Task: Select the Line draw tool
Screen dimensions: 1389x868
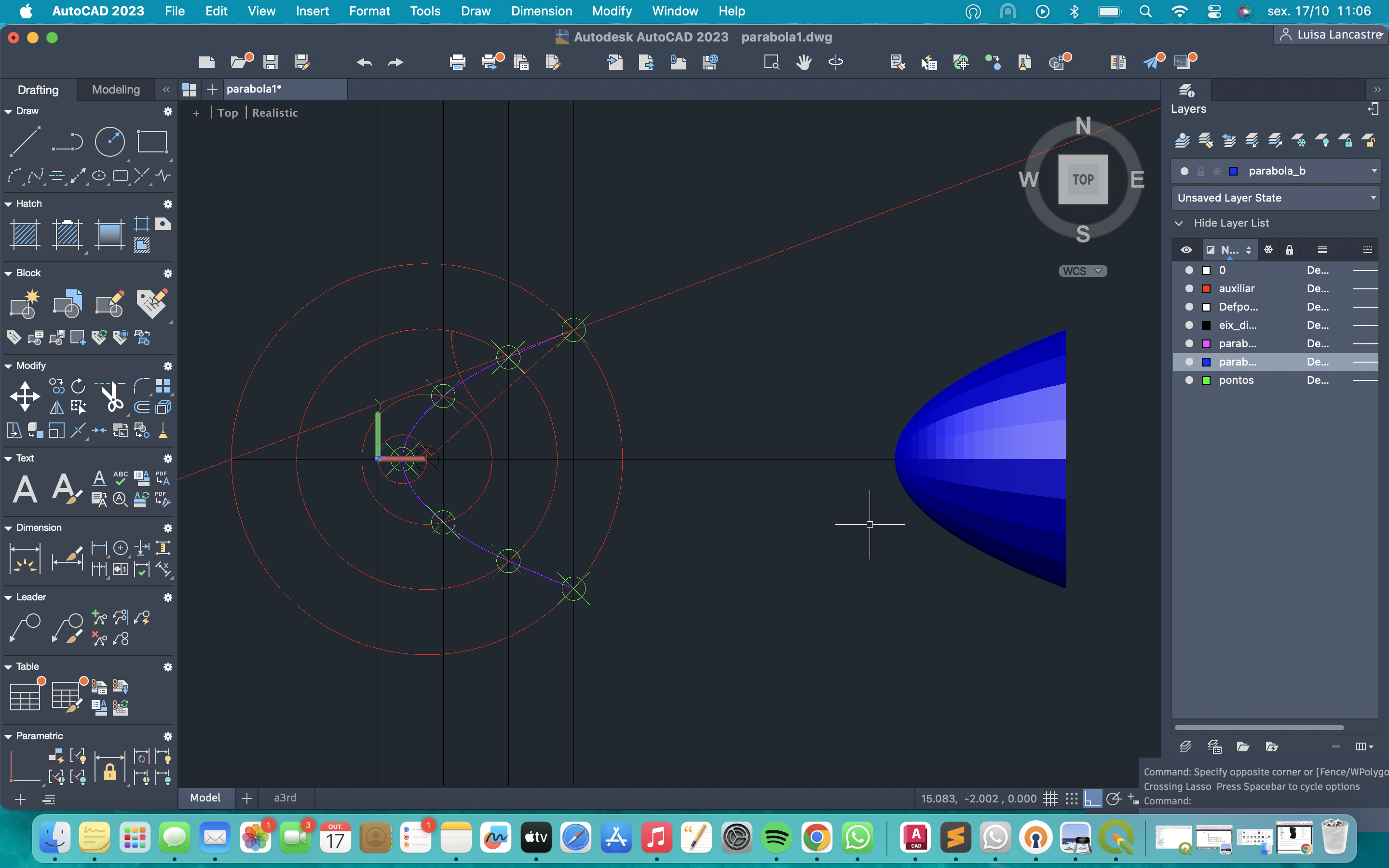Action: pyautogui.click(x=25, y=142)
